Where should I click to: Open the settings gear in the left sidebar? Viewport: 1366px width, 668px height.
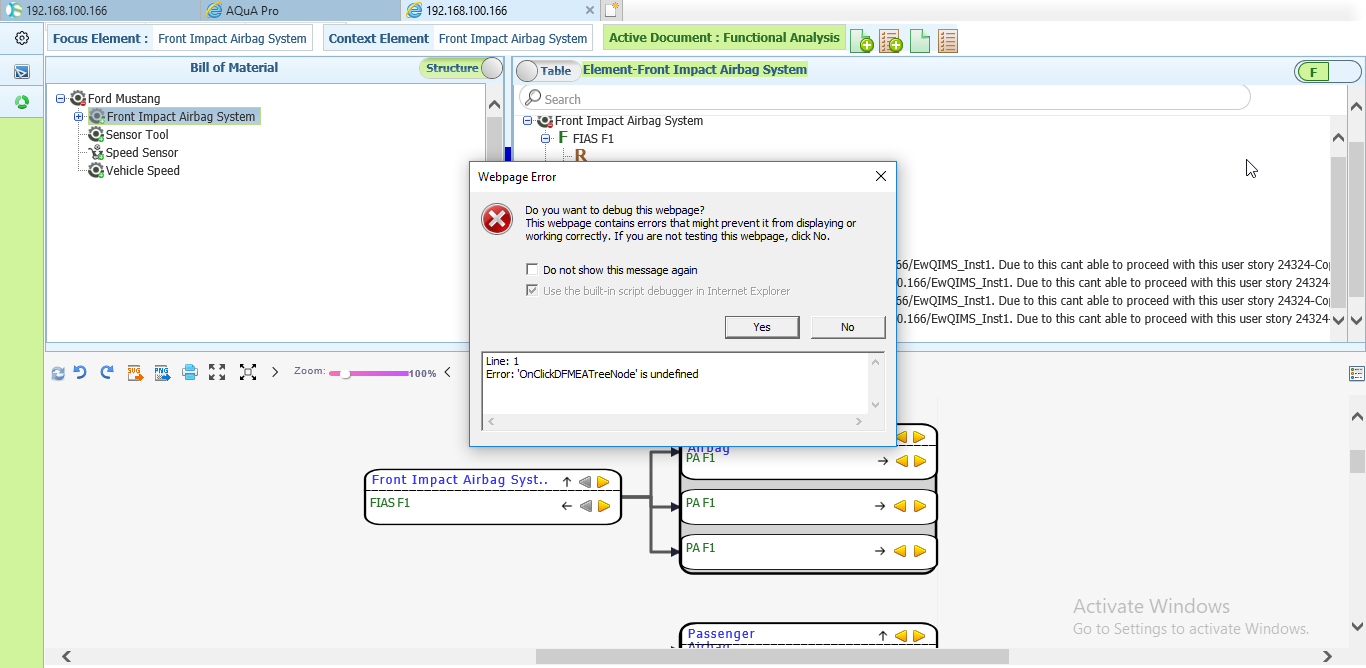[22, 39]
